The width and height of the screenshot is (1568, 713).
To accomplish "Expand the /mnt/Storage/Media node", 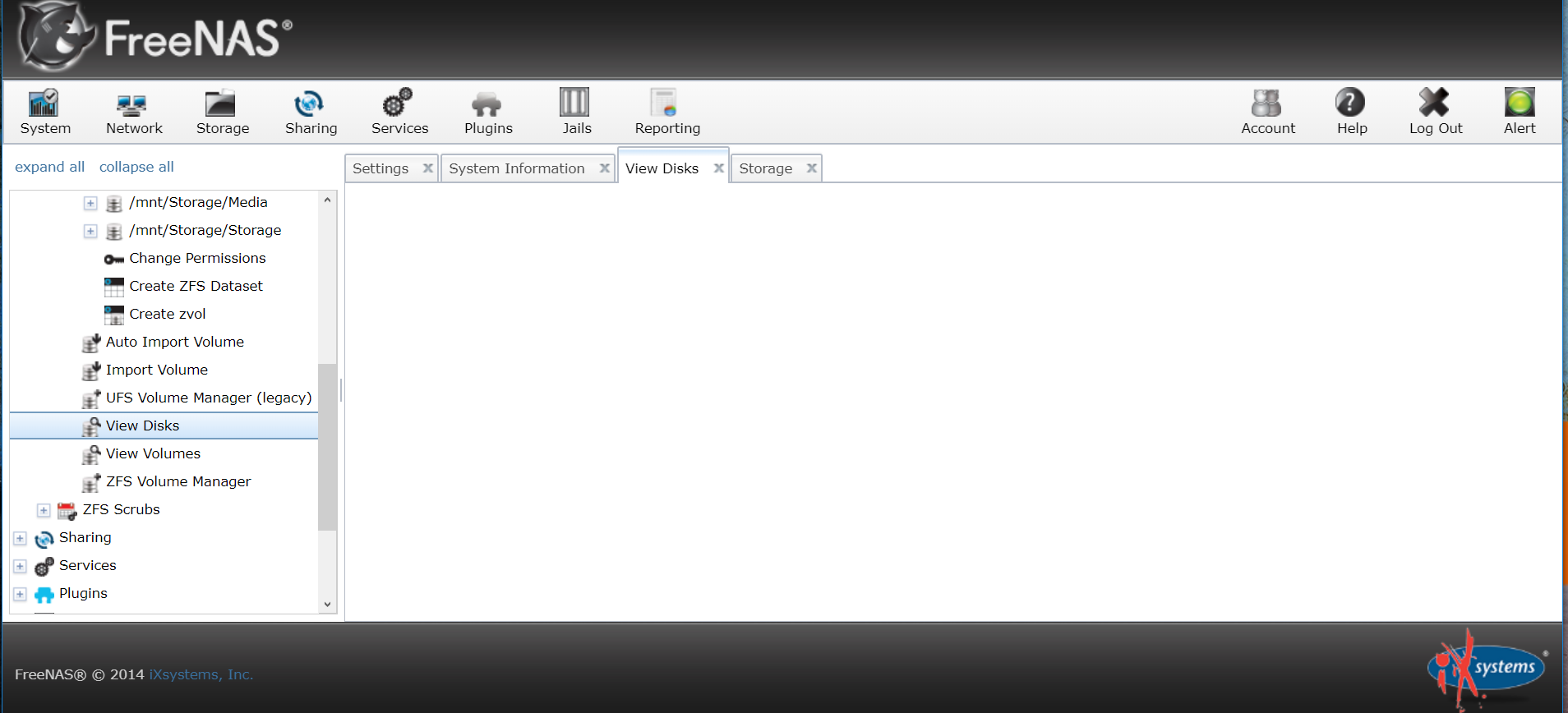I will (90, 203).
